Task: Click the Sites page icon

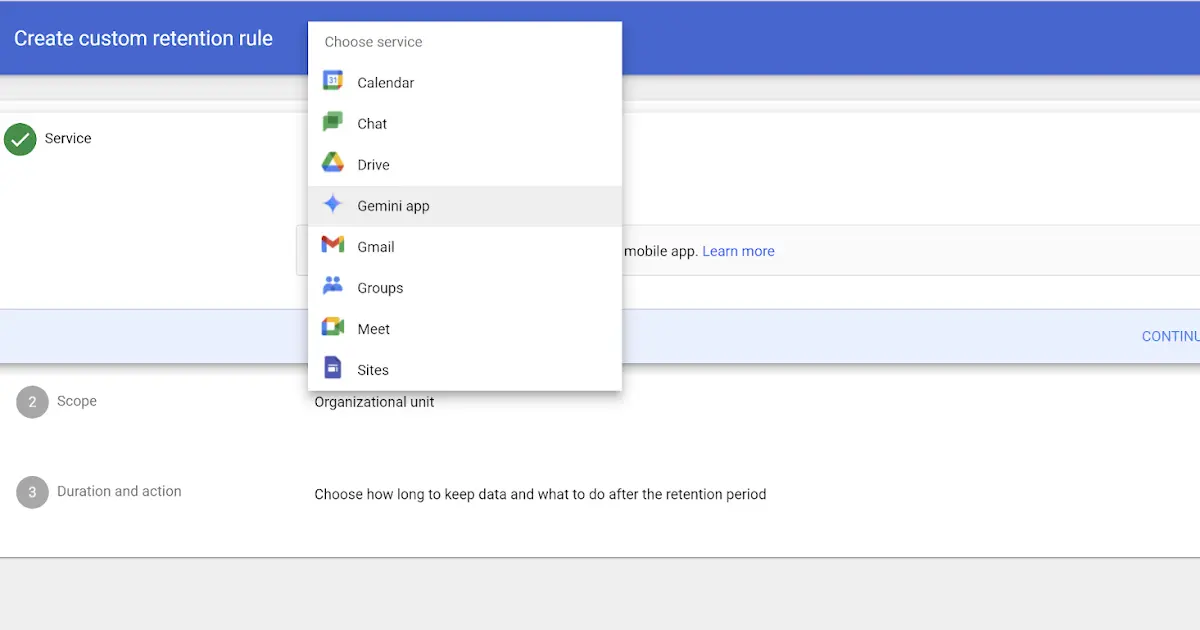Action: click(x=333, y=369)
